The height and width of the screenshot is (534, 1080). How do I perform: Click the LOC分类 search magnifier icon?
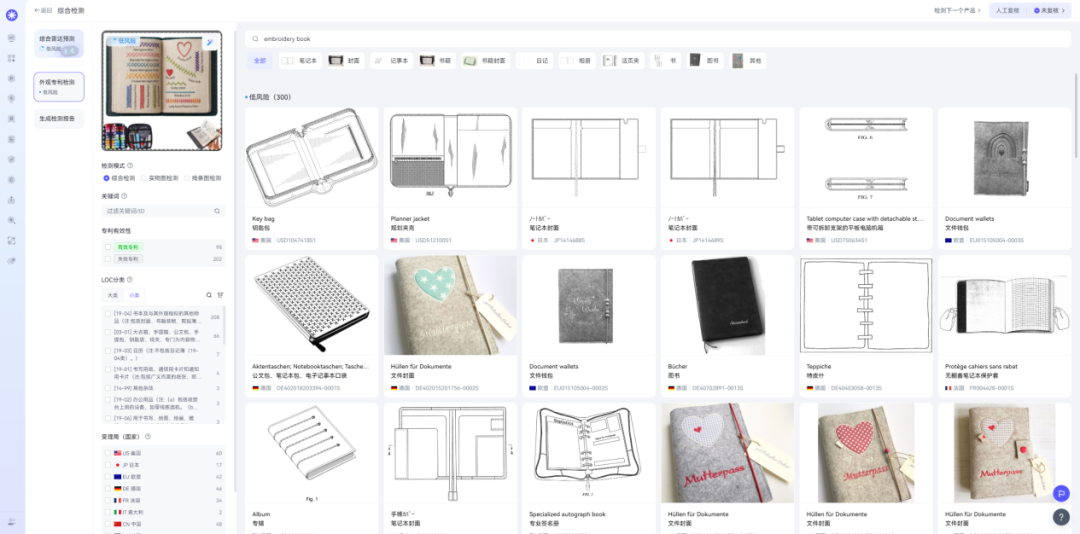coord(209,295)
